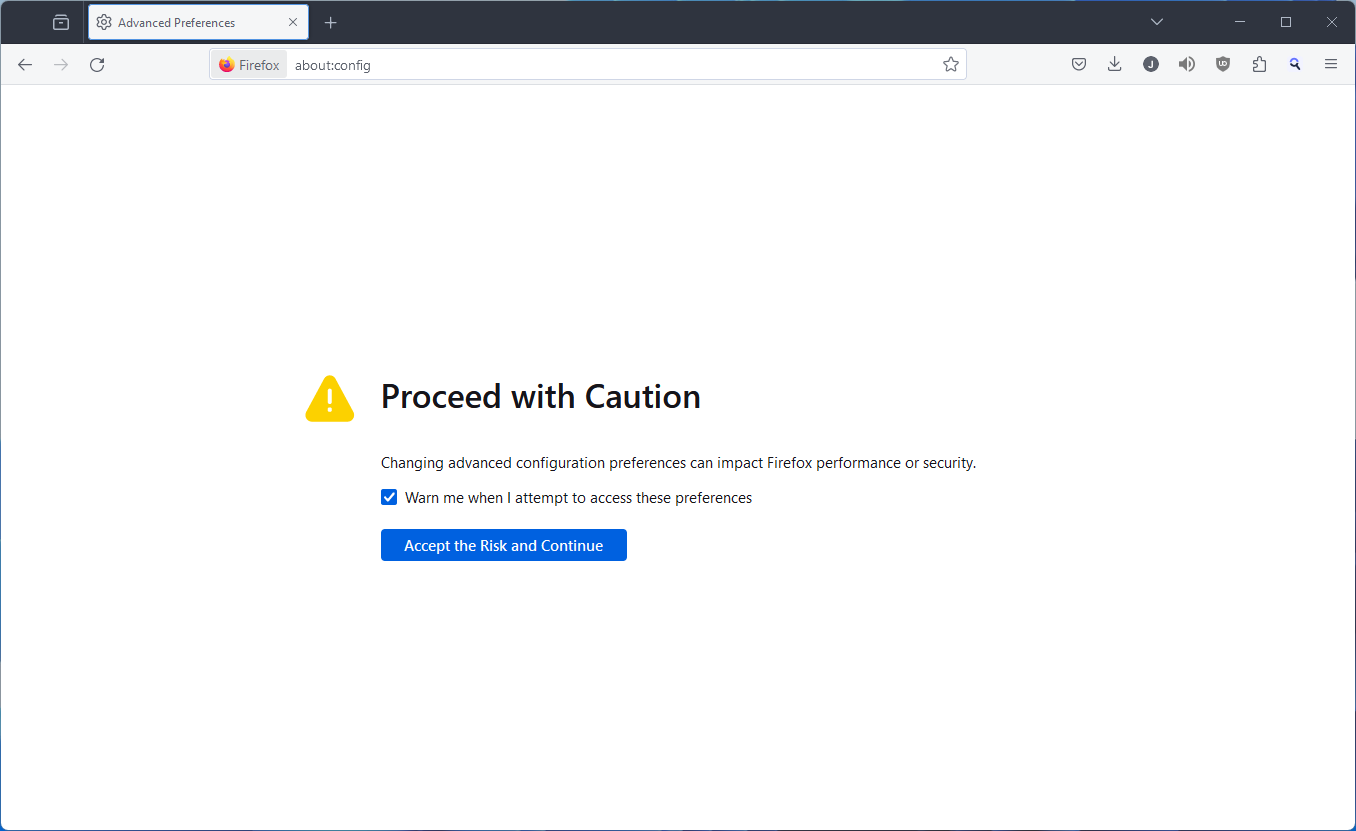1356x831 pixels.
Task: Open the account icon labeled J
Action: [1151, 65]
